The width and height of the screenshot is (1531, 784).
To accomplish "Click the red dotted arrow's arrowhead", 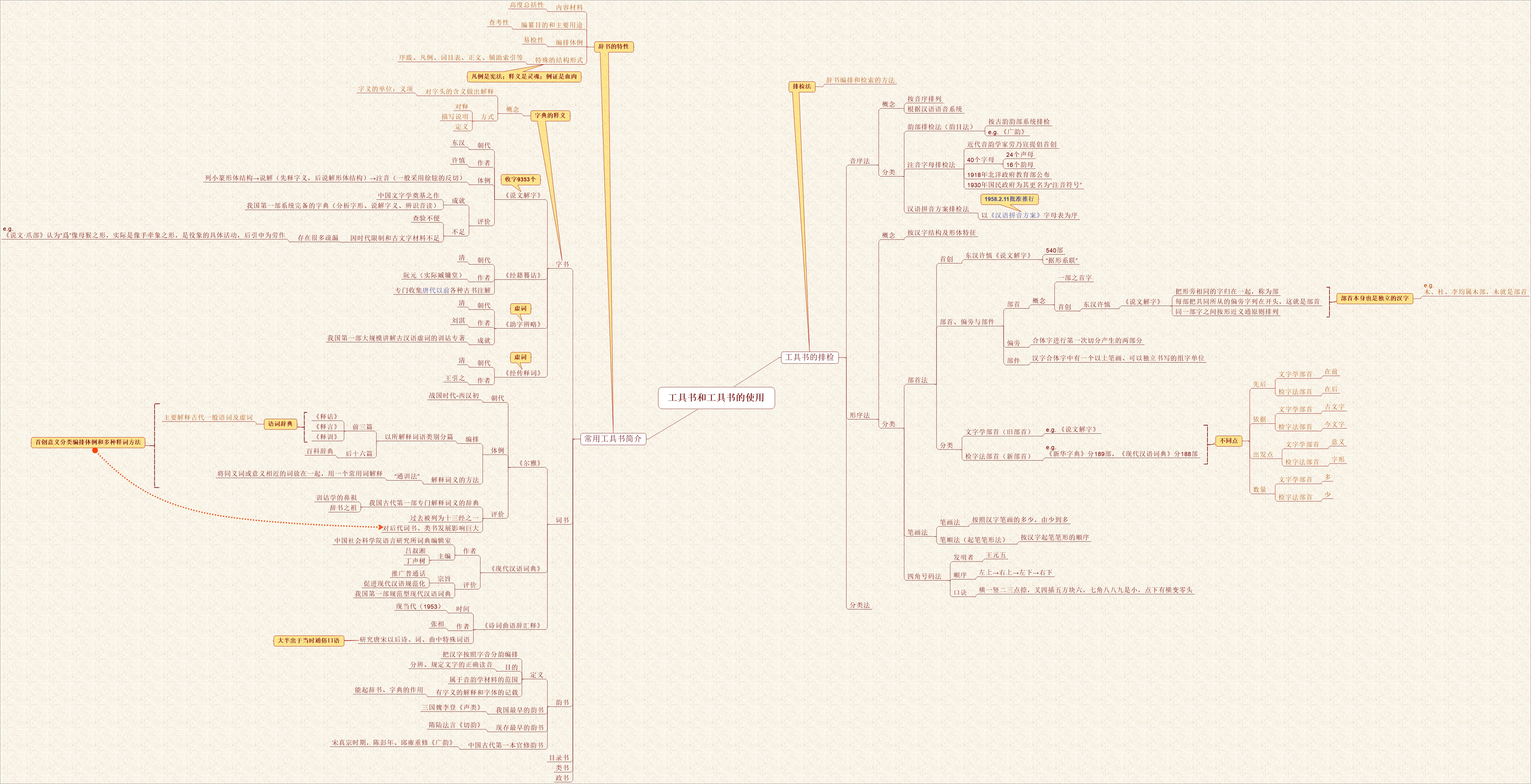I will coord(381,527).
